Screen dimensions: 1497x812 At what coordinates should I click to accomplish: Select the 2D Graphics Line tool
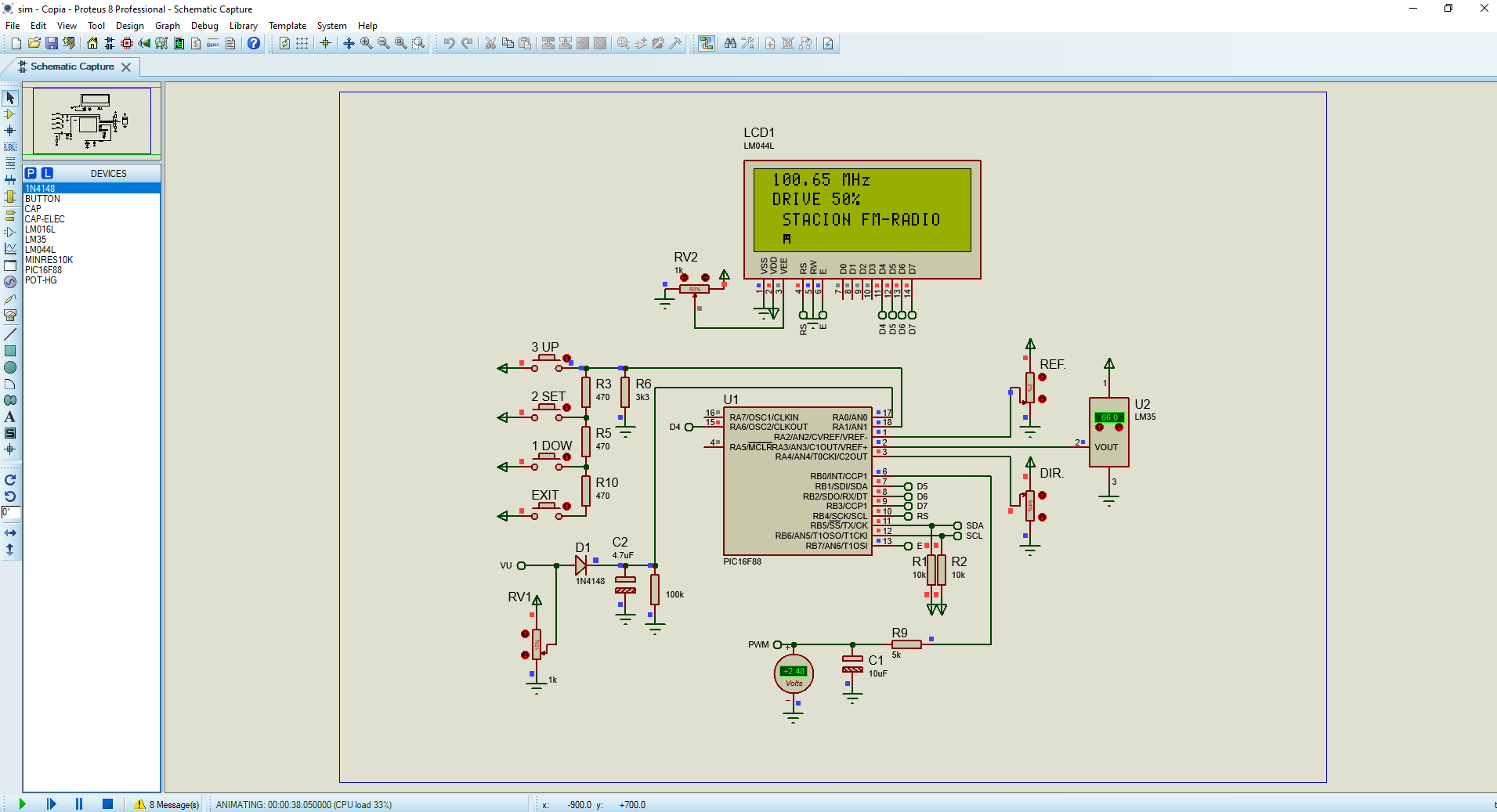[10, 334]
